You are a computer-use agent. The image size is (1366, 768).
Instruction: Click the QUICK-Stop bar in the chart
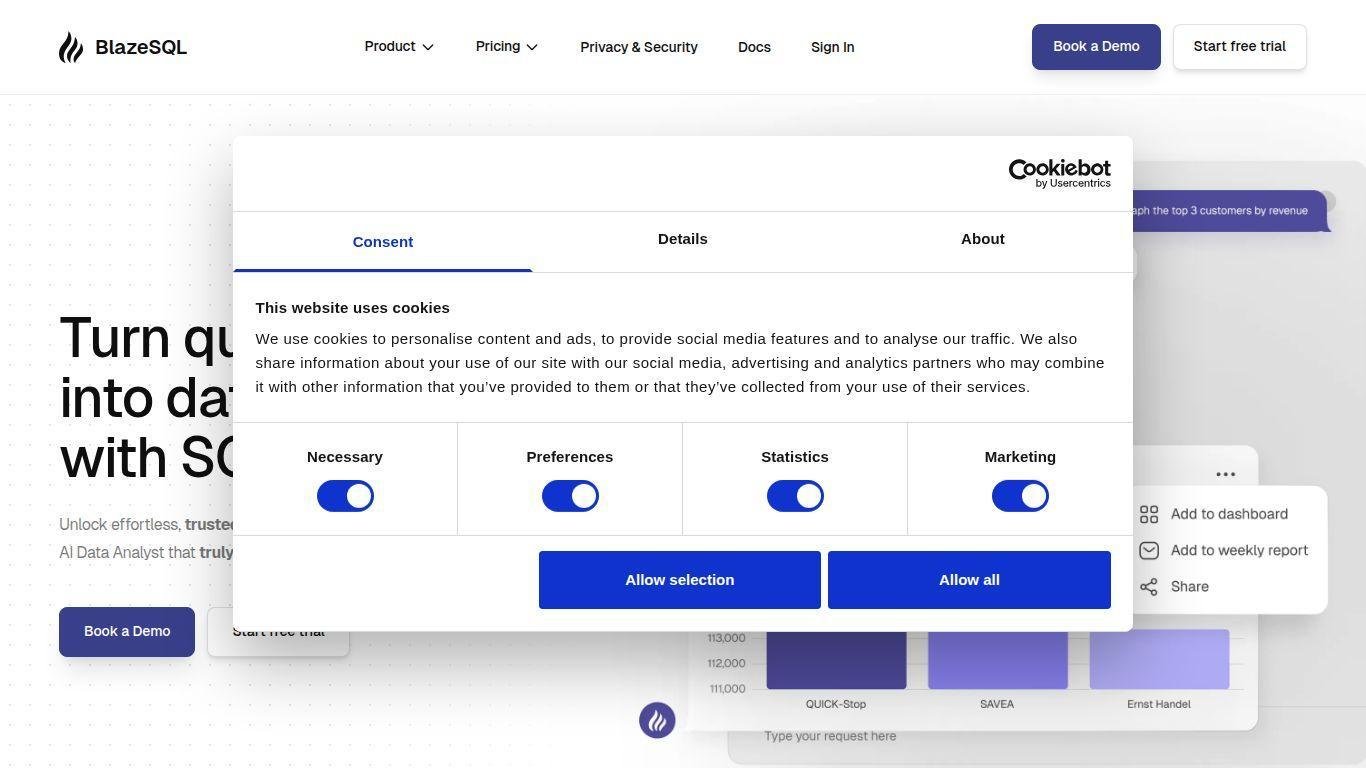[836, 660]
